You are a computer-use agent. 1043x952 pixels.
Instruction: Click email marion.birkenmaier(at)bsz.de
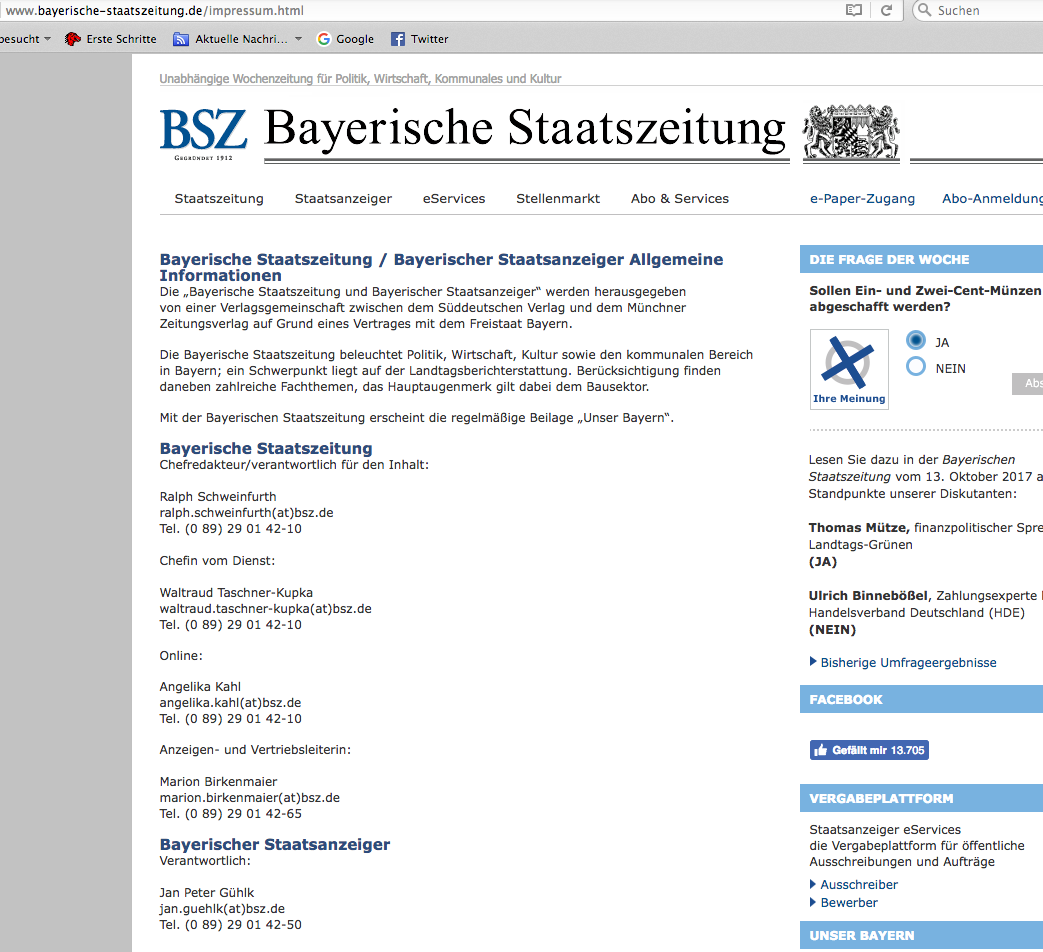click(249, 798)
